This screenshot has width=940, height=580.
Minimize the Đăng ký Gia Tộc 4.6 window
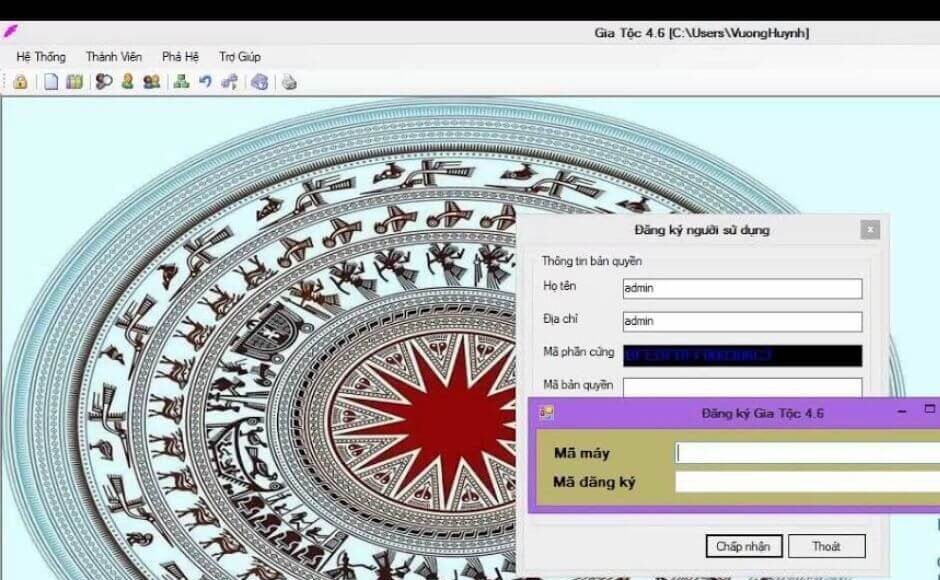click(902, 412)
